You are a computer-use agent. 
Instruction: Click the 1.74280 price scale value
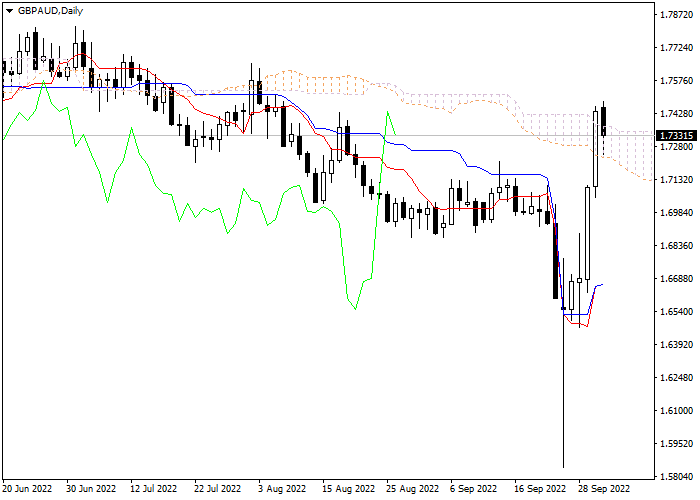(x=676, y=114)
